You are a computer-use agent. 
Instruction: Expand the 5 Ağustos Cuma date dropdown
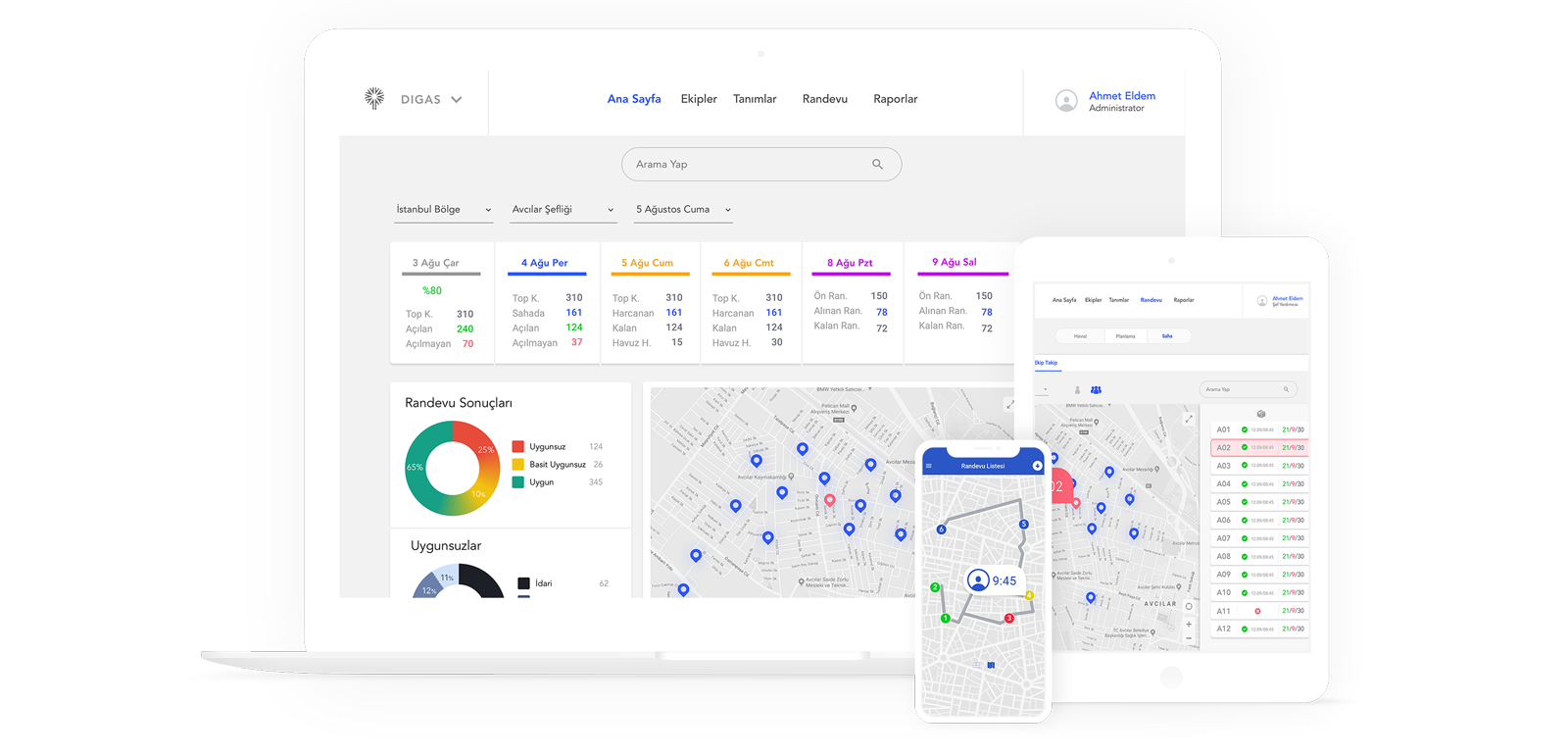click(x=684, y=210)
